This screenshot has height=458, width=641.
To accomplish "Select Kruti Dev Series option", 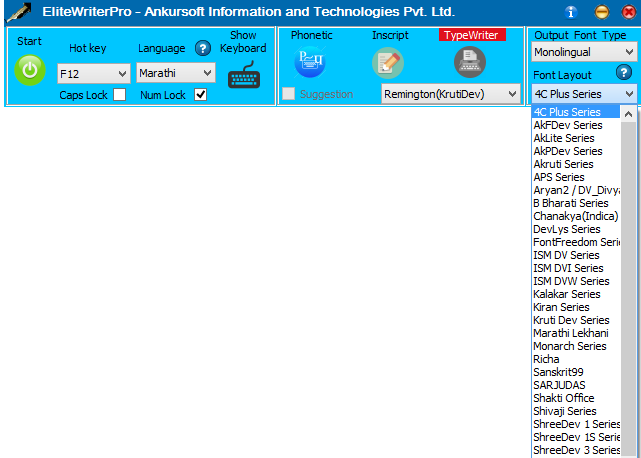I will click(576, 320).
